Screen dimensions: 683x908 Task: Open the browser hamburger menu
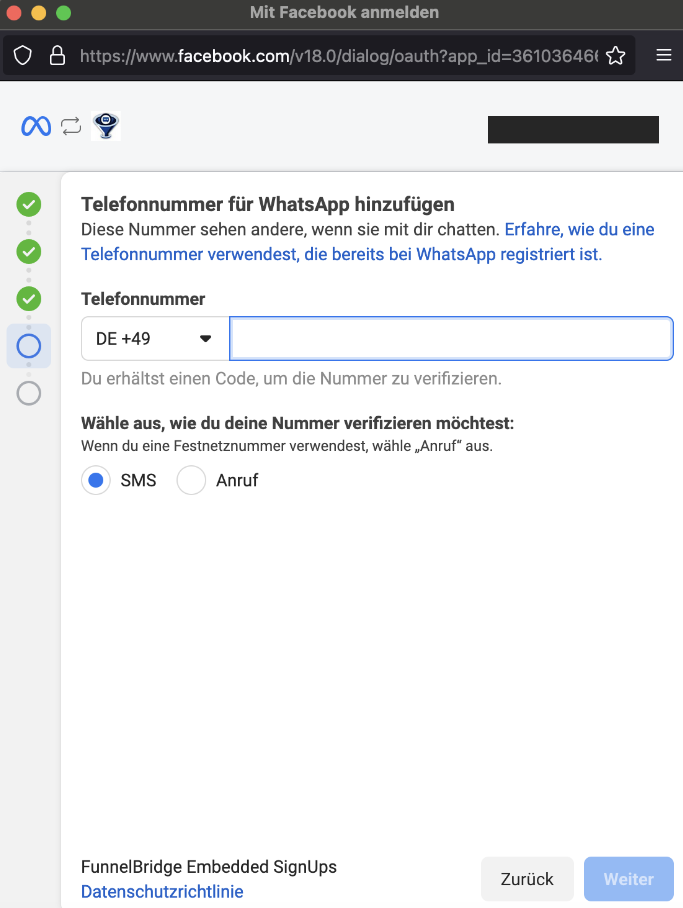tap(664, 55)
